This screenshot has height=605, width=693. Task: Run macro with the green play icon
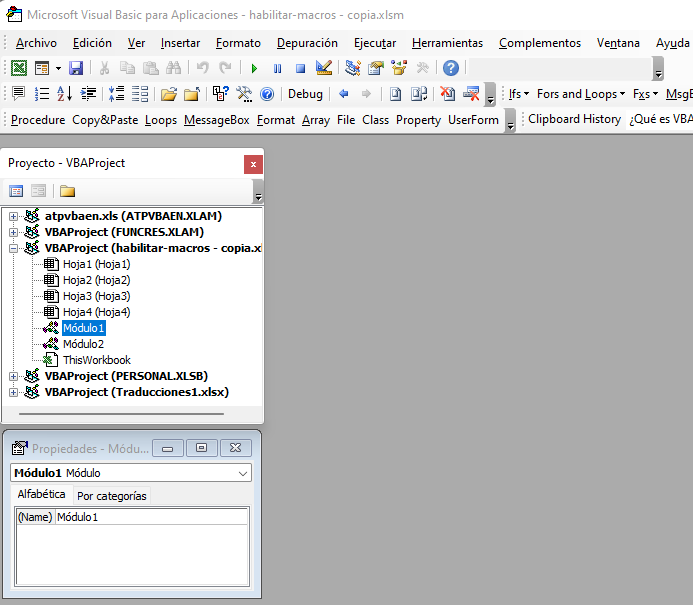tap(254, 68)
